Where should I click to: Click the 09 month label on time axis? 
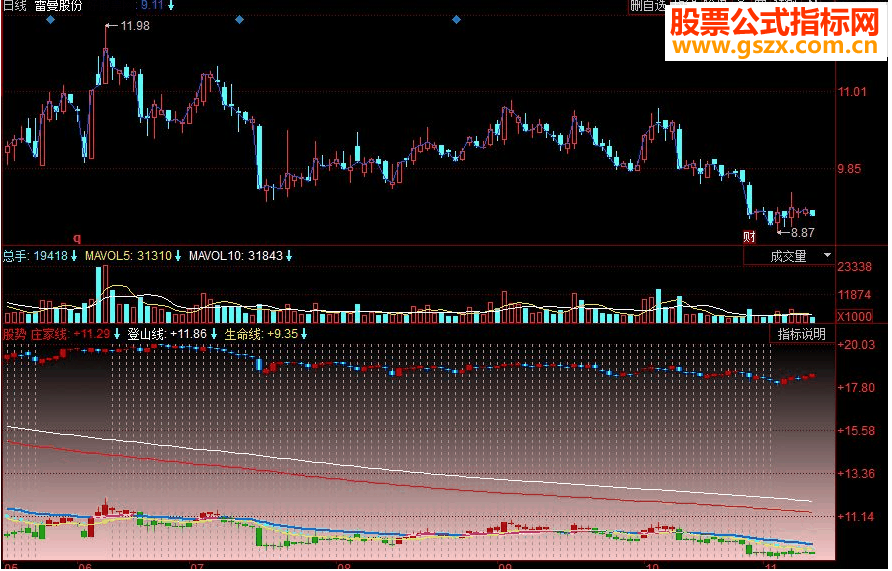(x=506, y=567)
